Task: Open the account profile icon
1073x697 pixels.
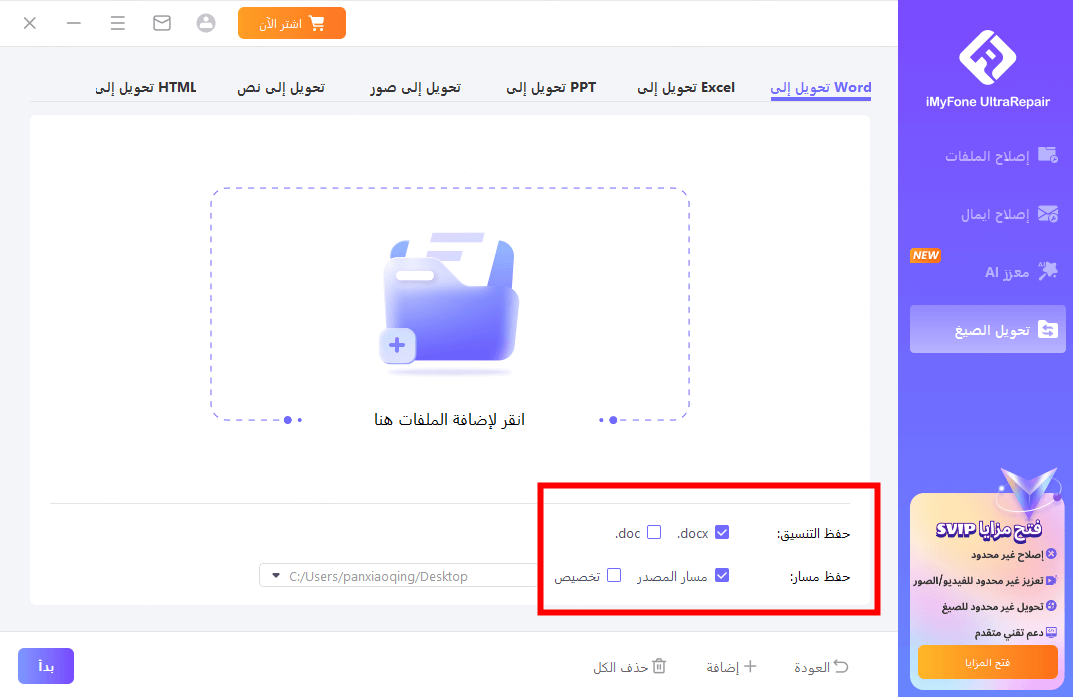Action: tap(206, 23)
